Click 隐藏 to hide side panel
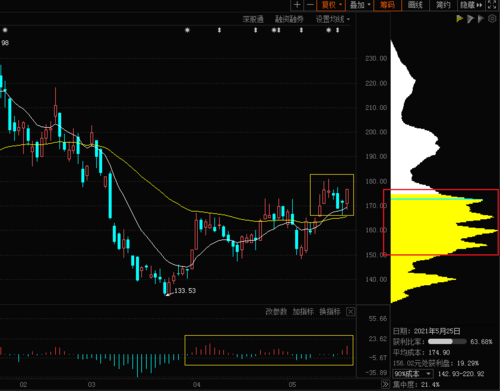 coord(471,5)
